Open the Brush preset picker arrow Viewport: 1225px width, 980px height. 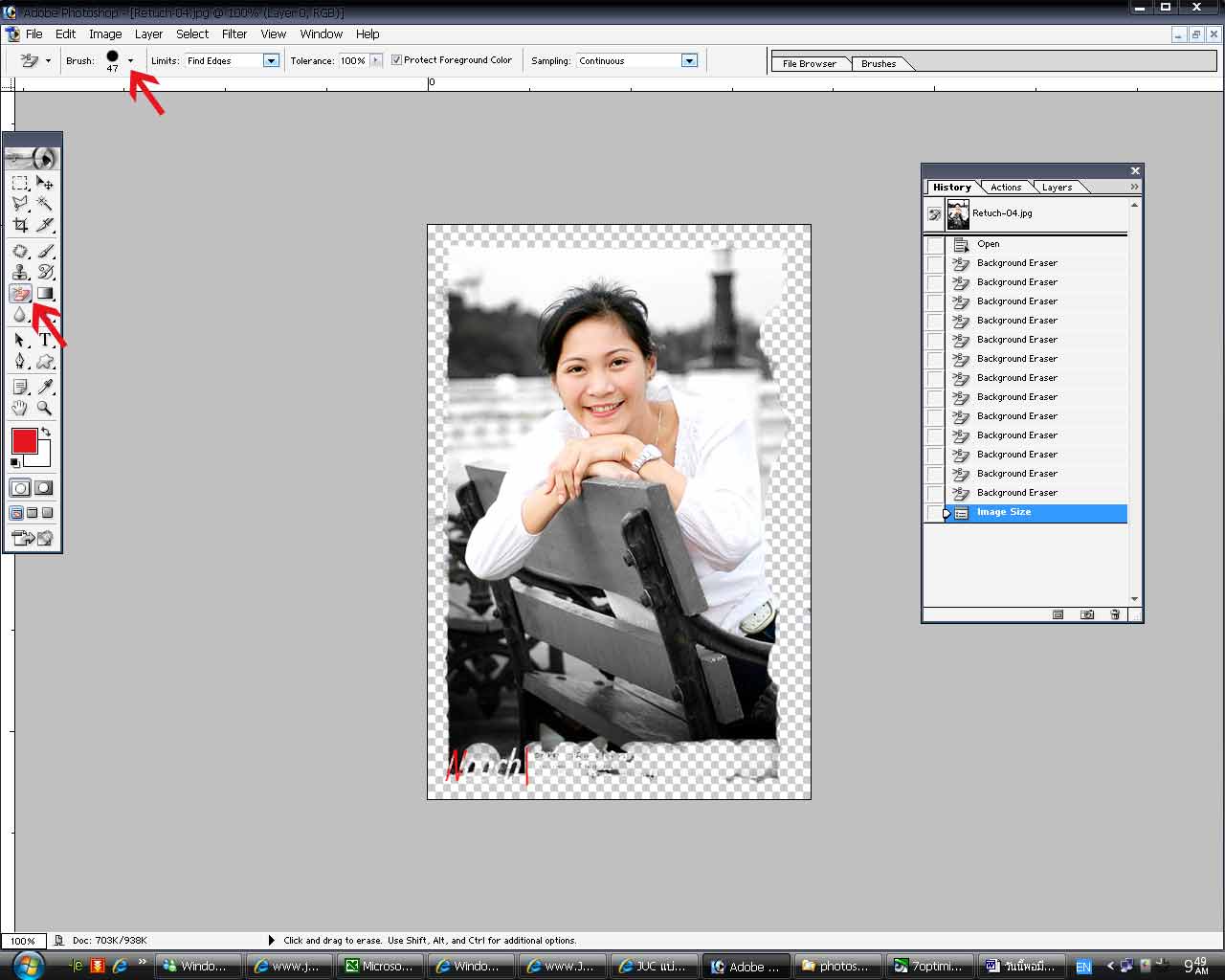[x=131, y=61]
